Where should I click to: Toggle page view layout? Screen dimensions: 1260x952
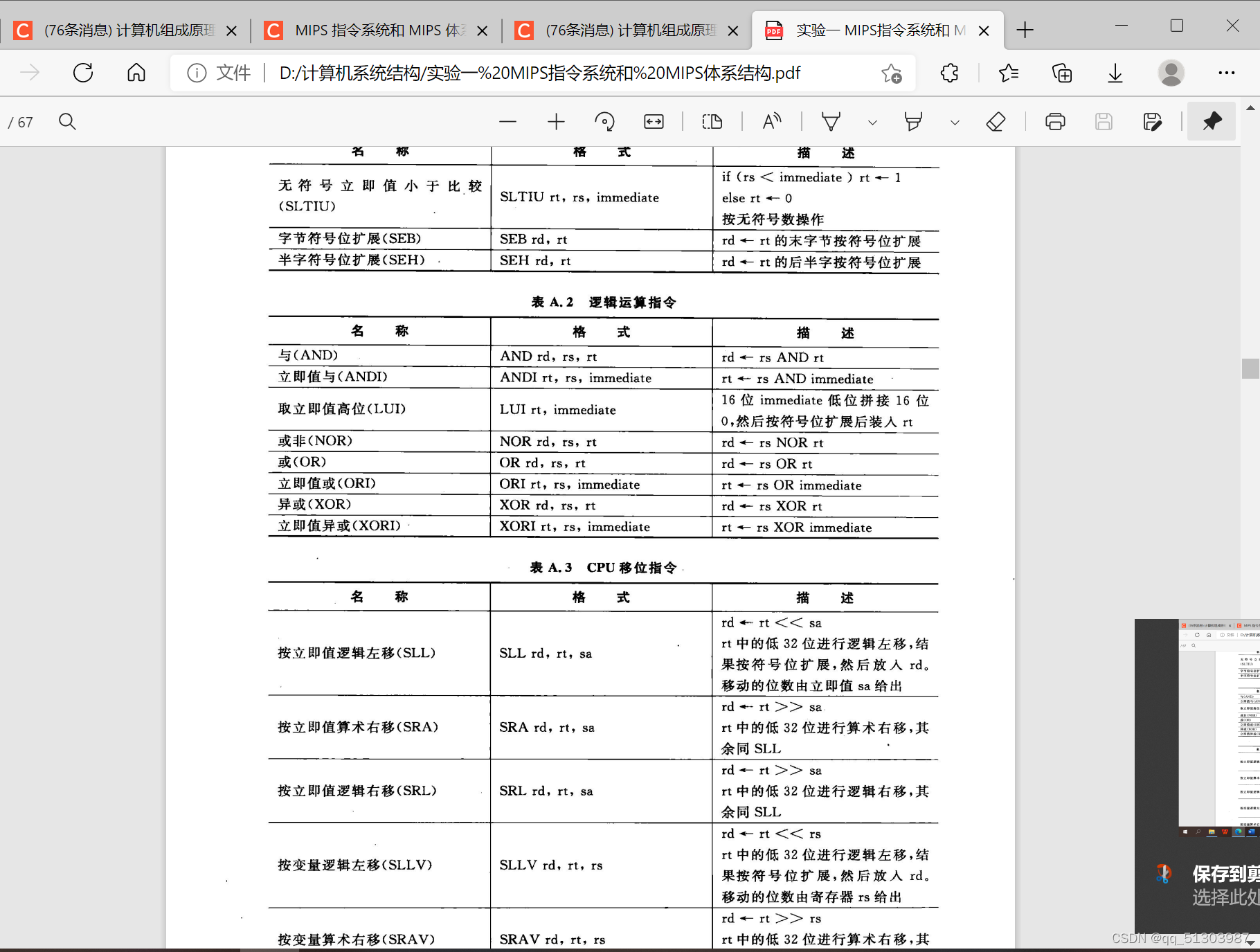coord(712,122)
